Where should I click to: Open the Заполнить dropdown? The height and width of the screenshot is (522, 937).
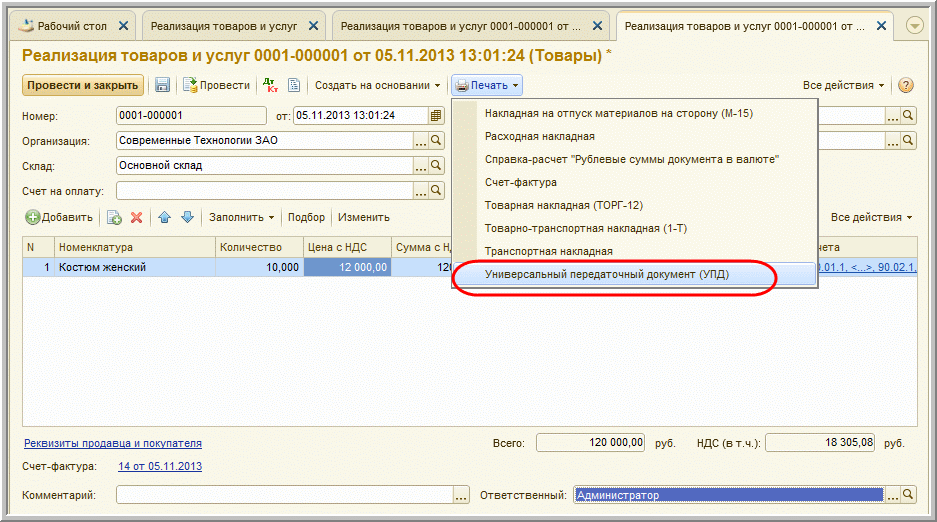tap(241, 217)
